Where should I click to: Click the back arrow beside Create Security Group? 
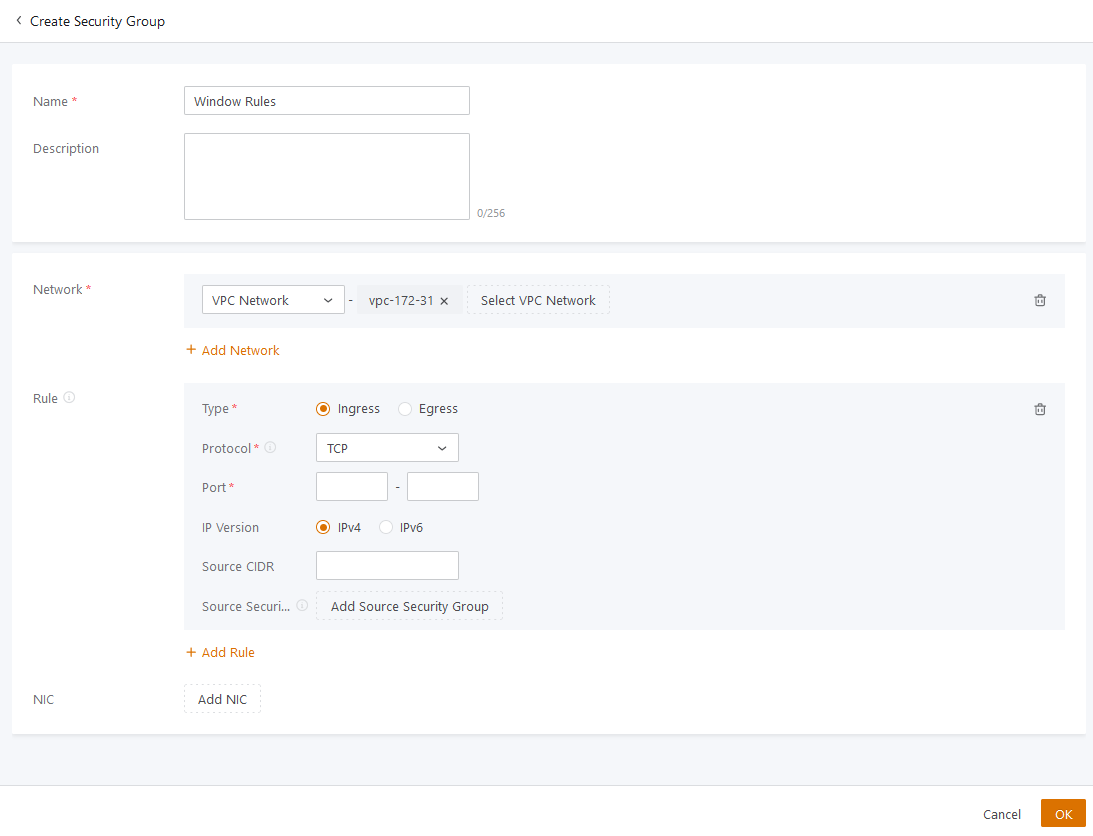tap(18, 20)
